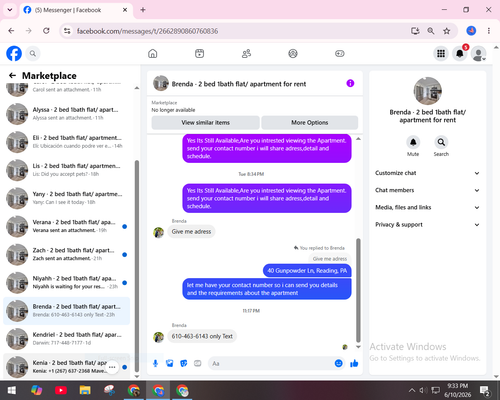Open Niyahh conversation in list
The width and height of the screenshot is (500, 400).
coord(67,283)
